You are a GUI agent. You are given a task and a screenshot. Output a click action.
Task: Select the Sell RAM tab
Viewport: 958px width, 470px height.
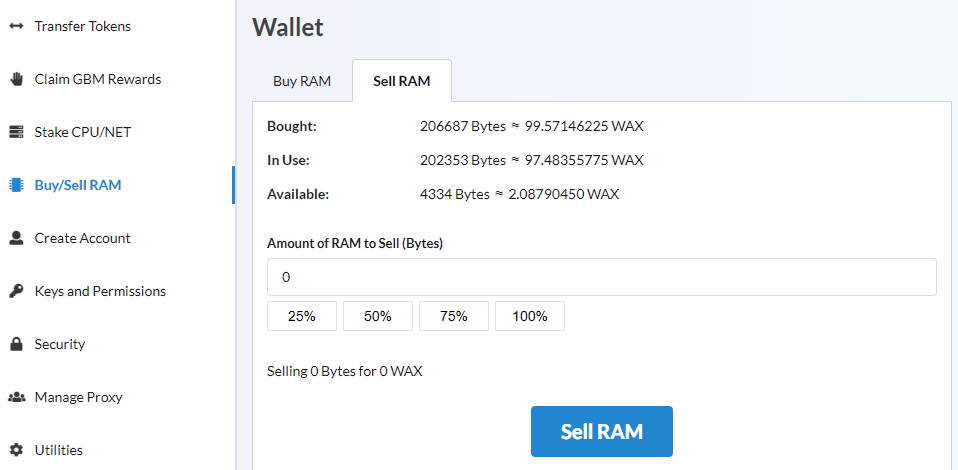402,81
